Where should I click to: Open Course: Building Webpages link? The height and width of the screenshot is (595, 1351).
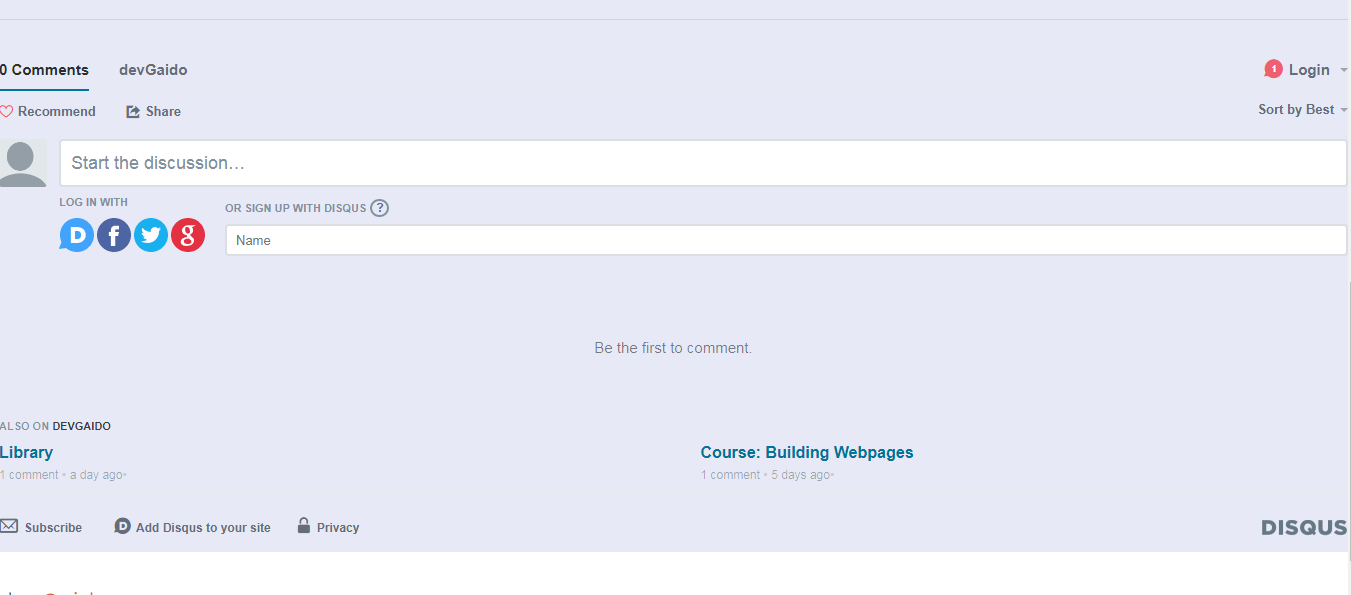(x=807, y=452)
